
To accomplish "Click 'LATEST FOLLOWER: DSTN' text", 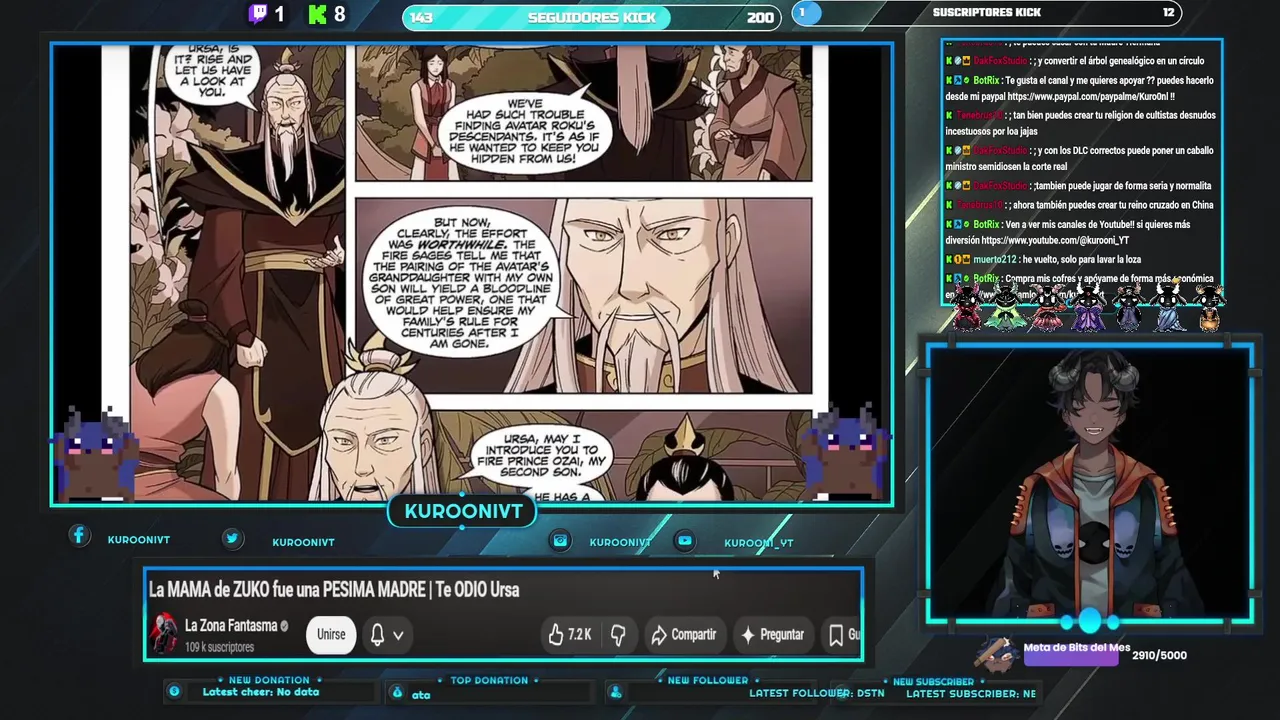I will tap(817, 693).
